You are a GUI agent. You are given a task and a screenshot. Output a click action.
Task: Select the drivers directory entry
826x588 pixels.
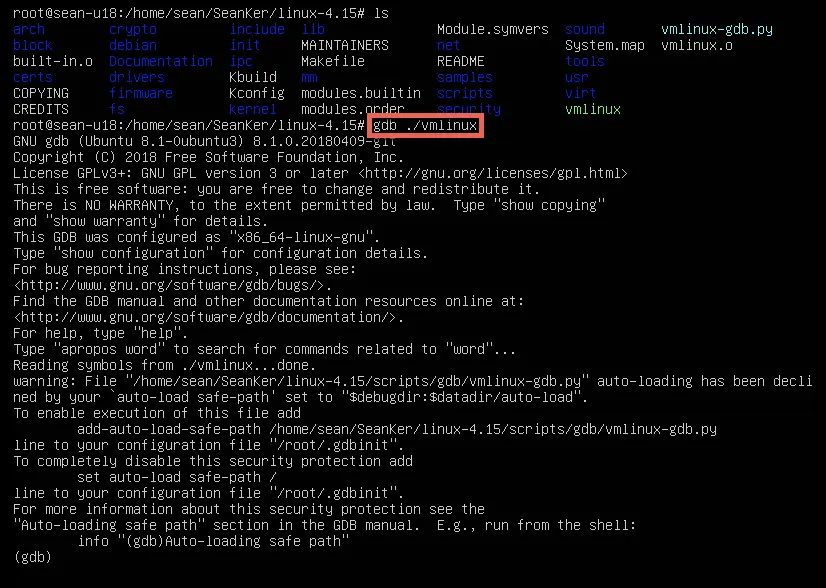[137, 77]
